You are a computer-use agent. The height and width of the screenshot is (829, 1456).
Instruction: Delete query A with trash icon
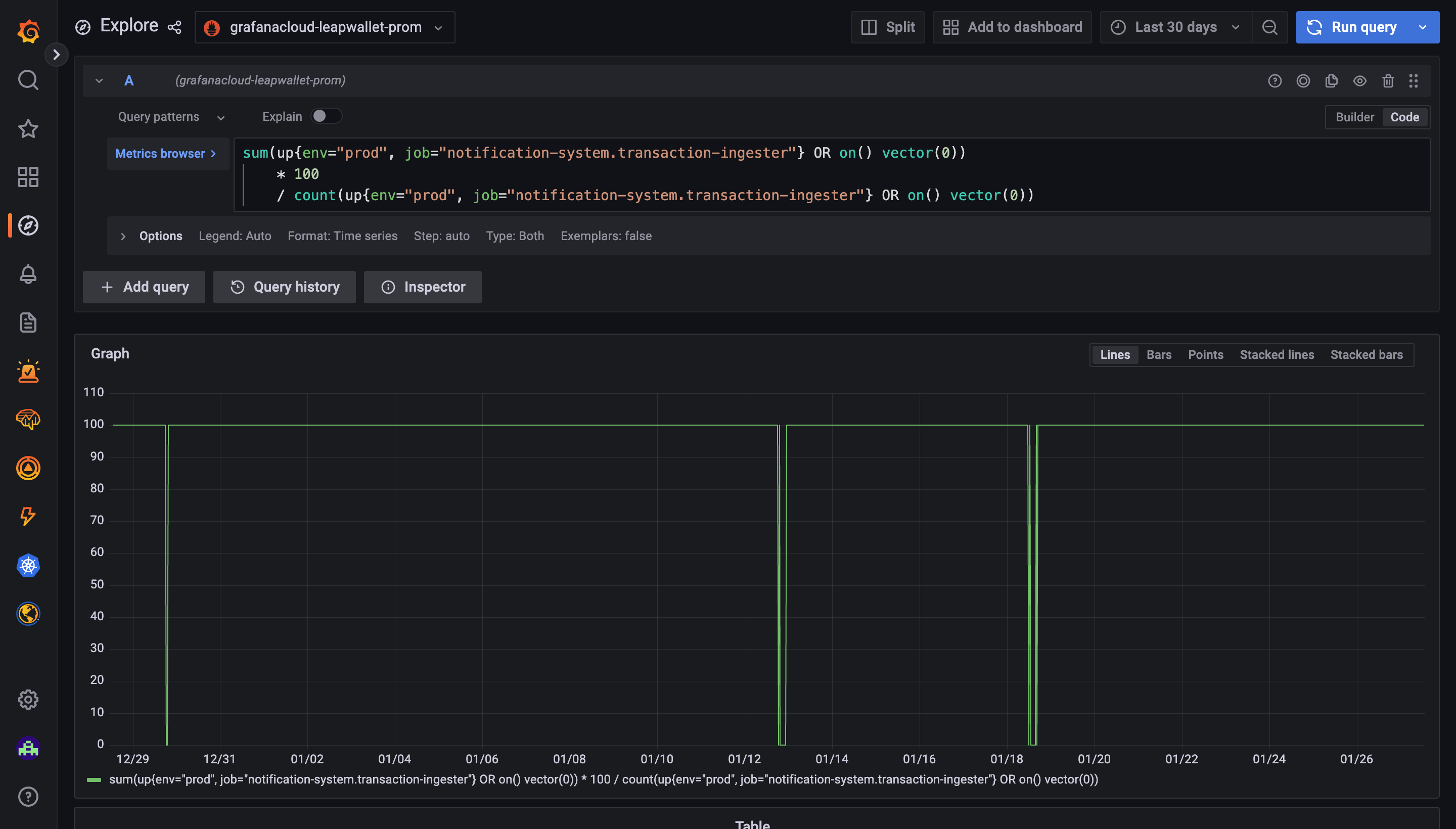pyautogui.click(x=1388, y=81)
